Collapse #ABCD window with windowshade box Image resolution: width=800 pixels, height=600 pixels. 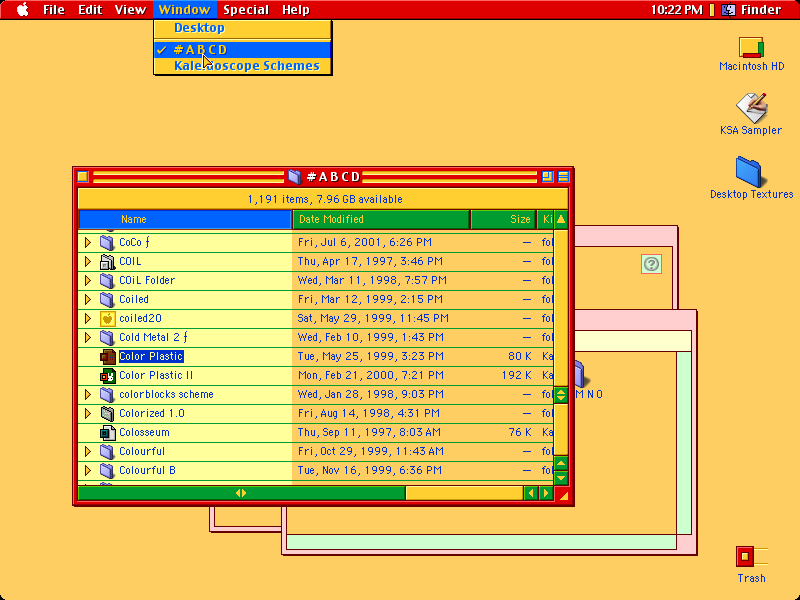tap(563, 177)
